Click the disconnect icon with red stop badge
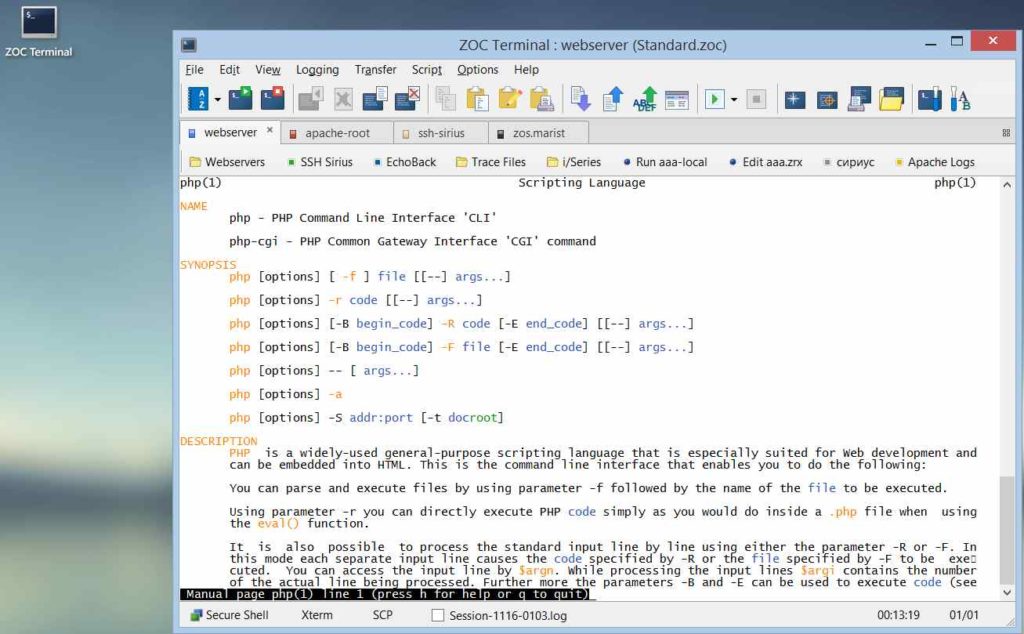Viewport: 1024px width, 634px height. pyautogui.click(x=273, y=99)
